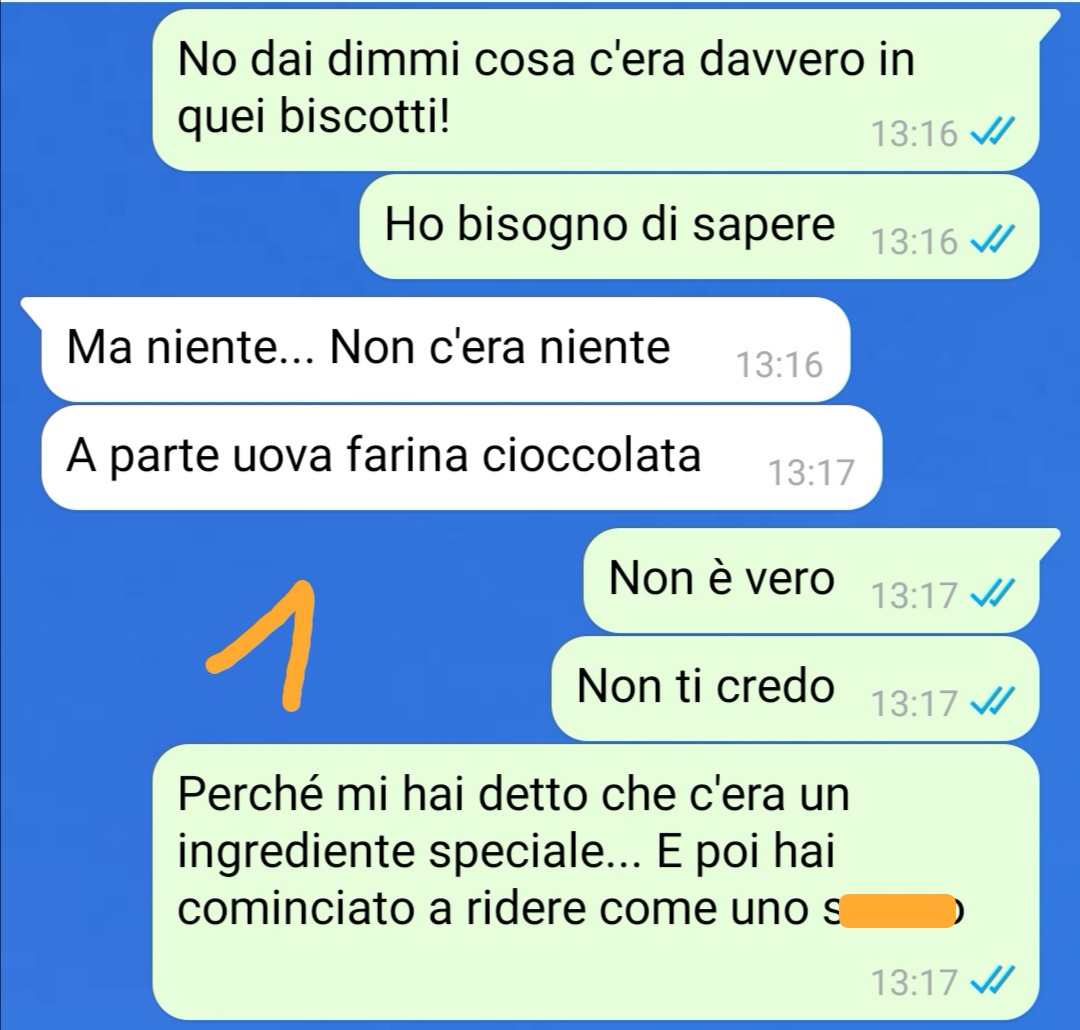Click blue ticks next to "Non ti credo"

click(x=993, y=702)
